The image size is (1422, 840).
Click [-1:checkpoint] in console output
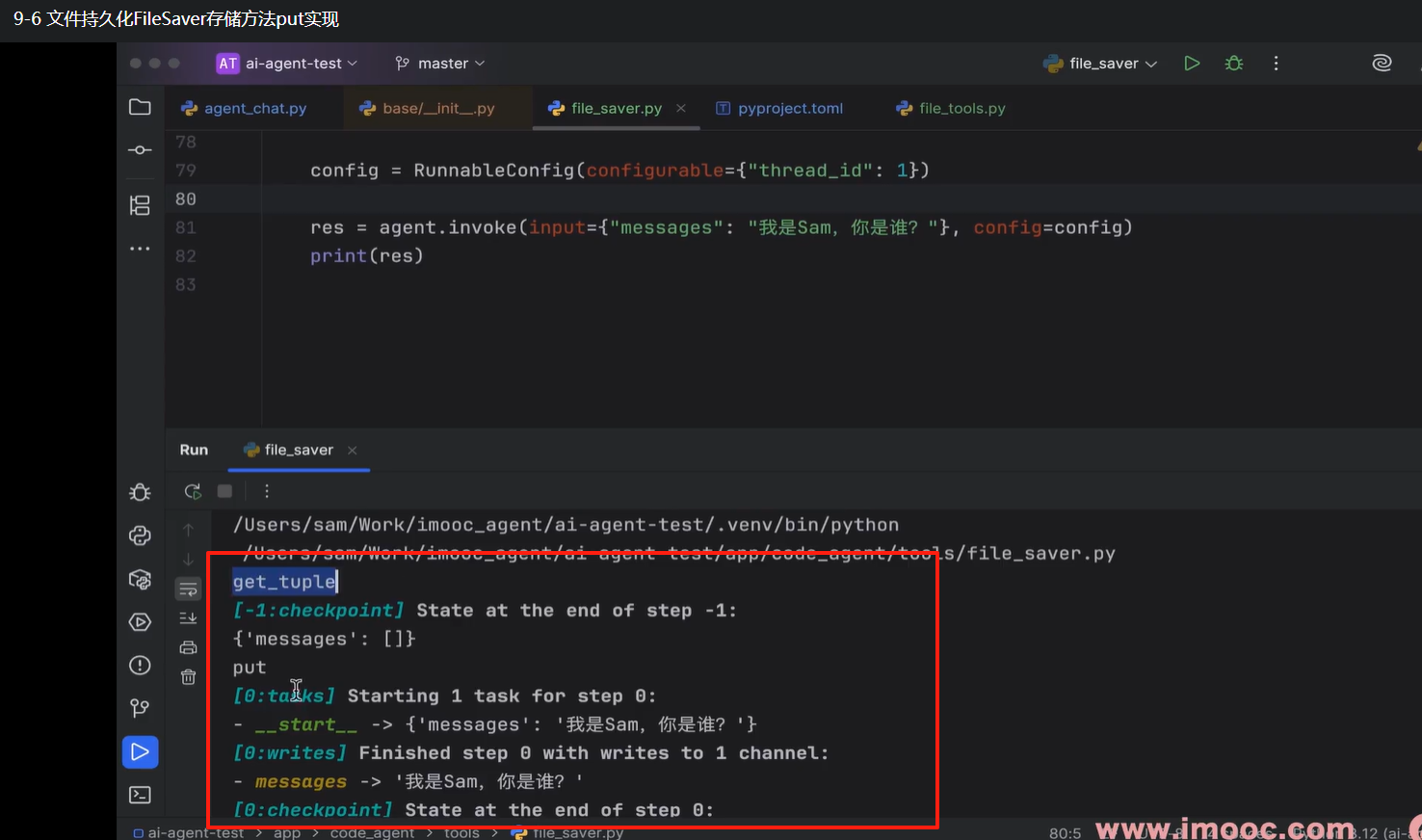point(319,610)
